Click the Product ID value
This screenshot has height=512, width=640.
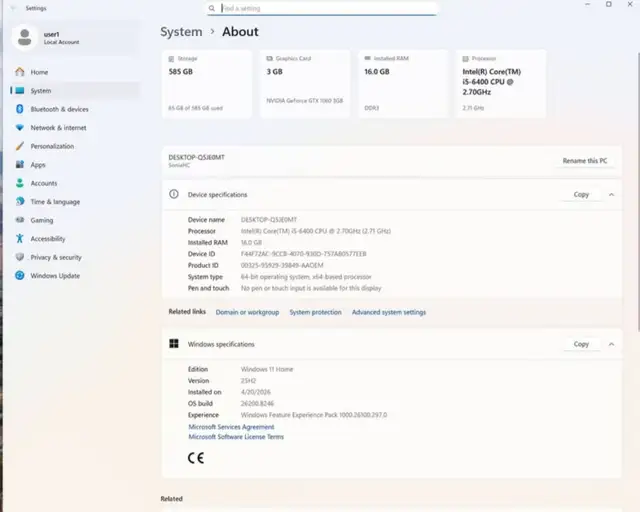tap(282, 265)
